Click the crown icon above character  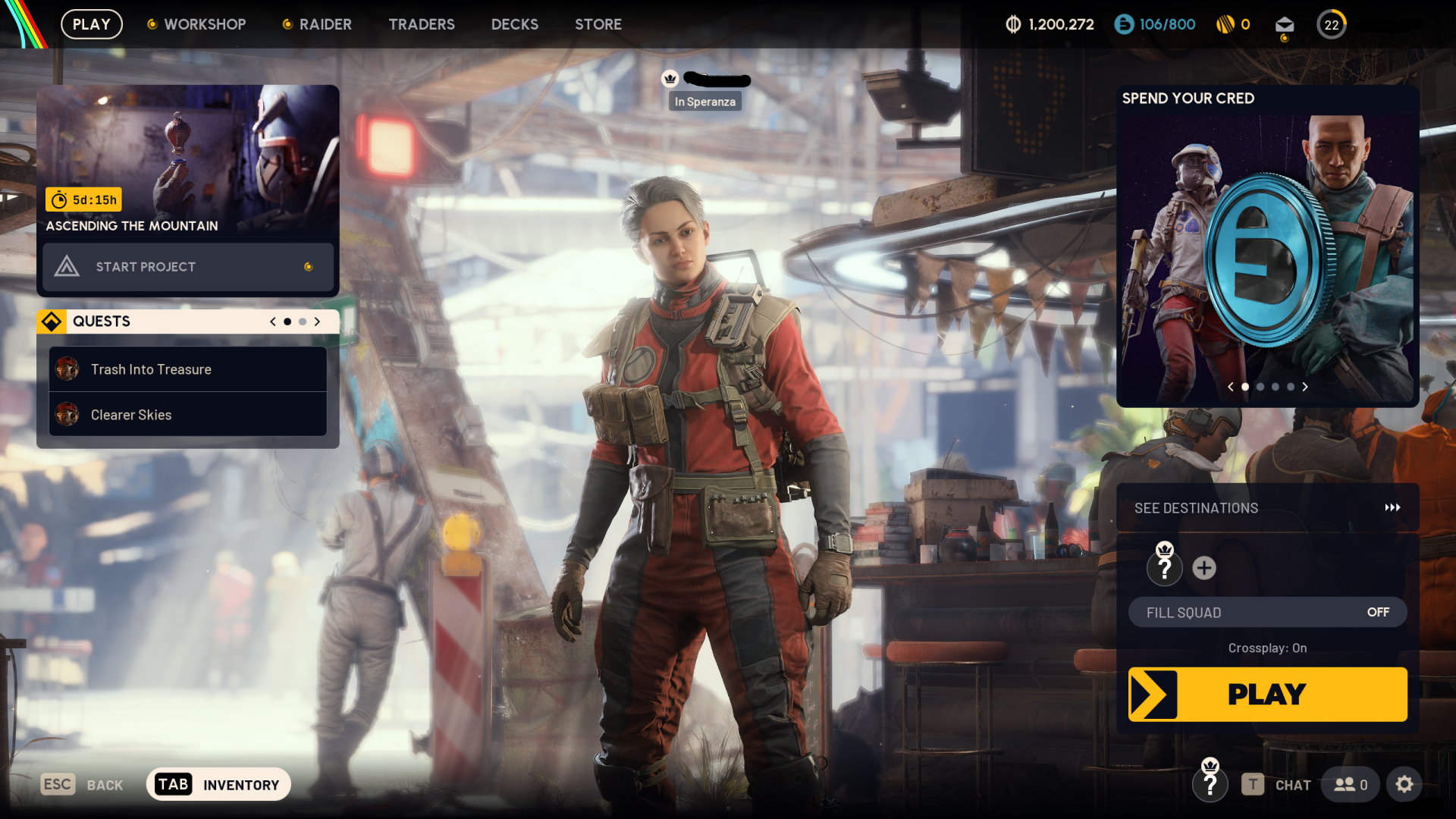pyautogui.click(x=670, y=78)
